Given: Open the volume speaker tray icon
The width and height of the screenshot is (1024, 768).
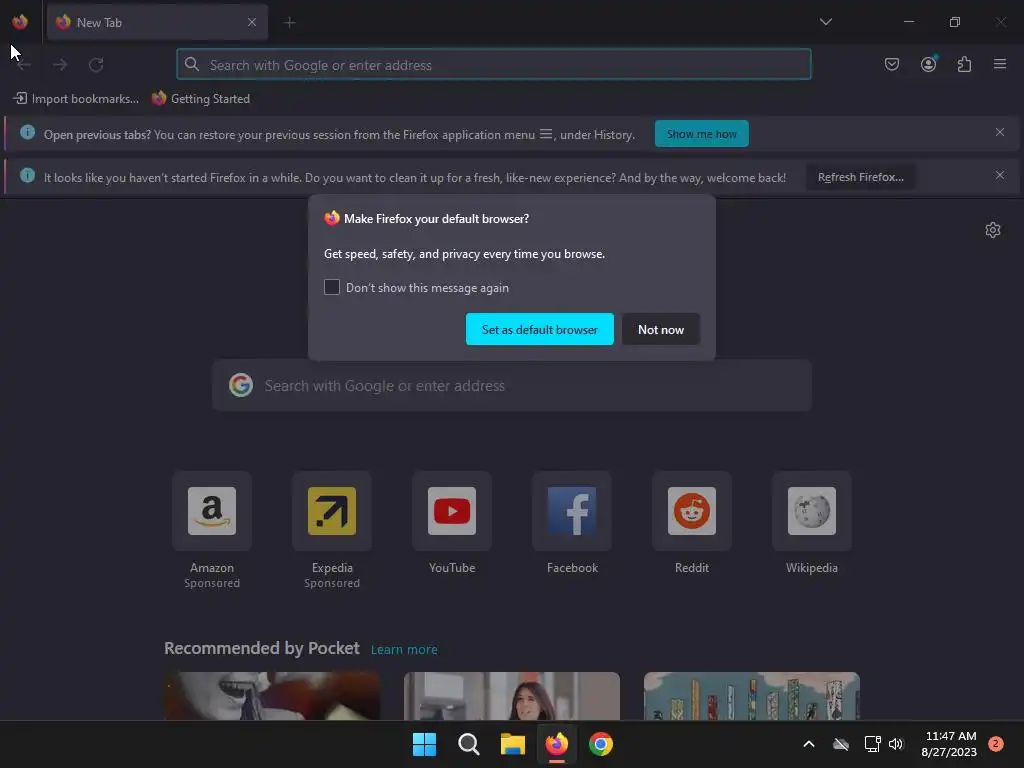Looking at the screenshot, I should coord(895,744).
